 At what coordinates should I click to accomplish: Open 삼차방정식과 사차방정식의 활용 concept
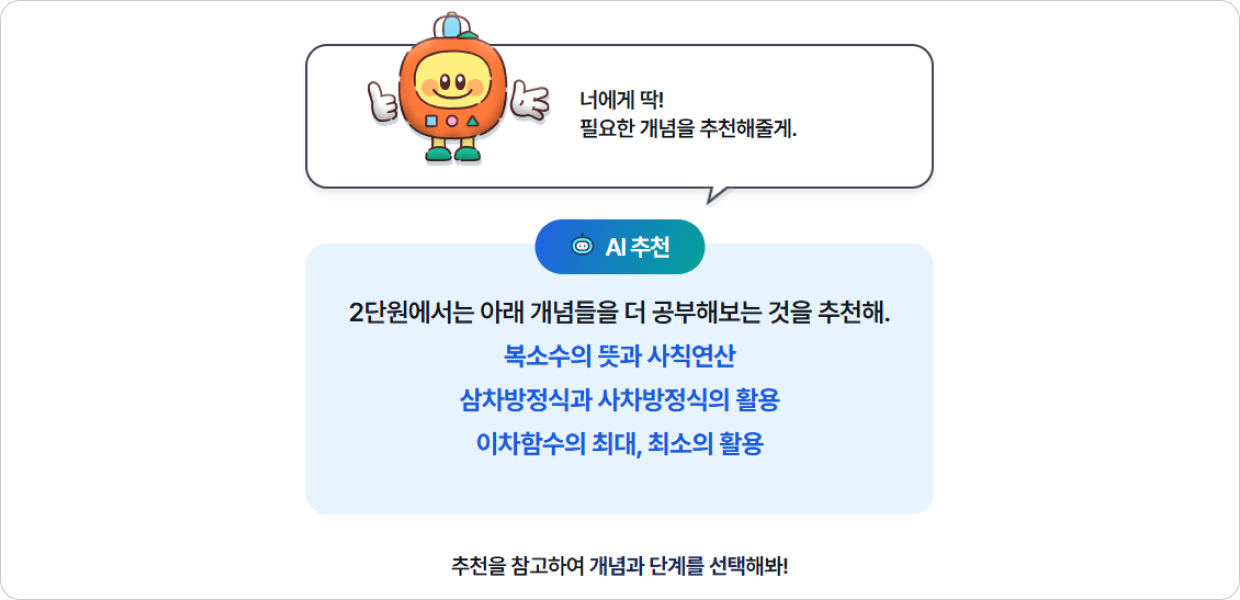(x=620, y=400)
